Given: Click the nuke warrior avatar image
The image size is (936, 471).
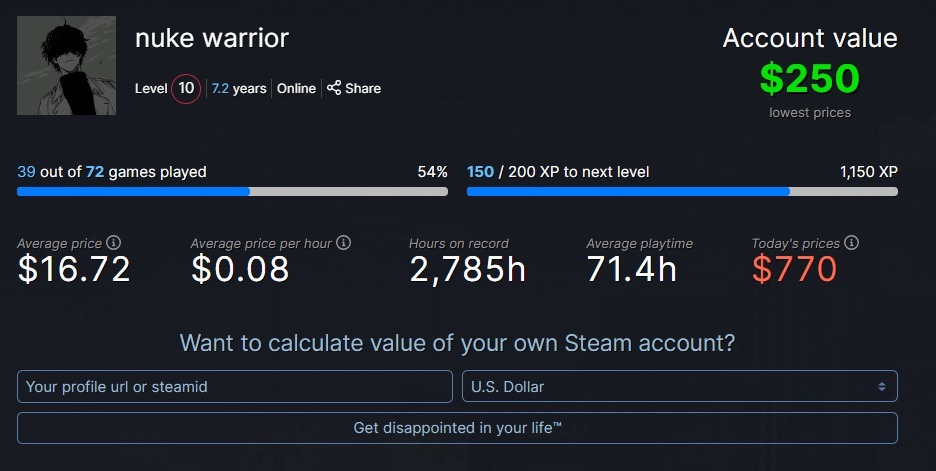Looking at the screenshot, I should click(x=67, y=65).
